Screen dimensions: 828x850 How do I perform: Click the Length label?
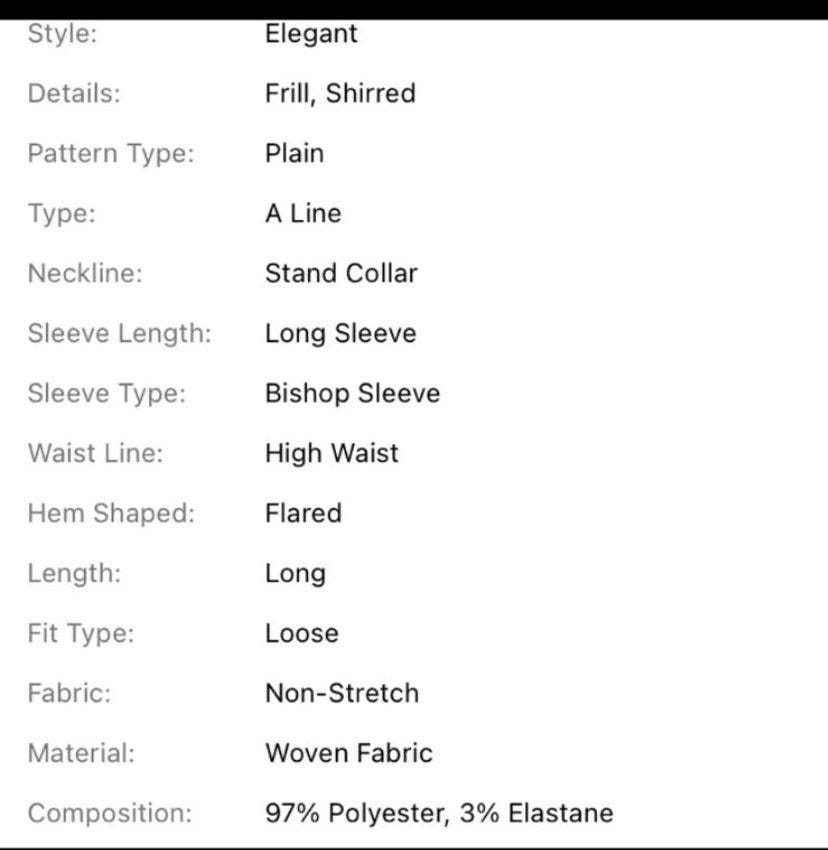tap(74, 574)
